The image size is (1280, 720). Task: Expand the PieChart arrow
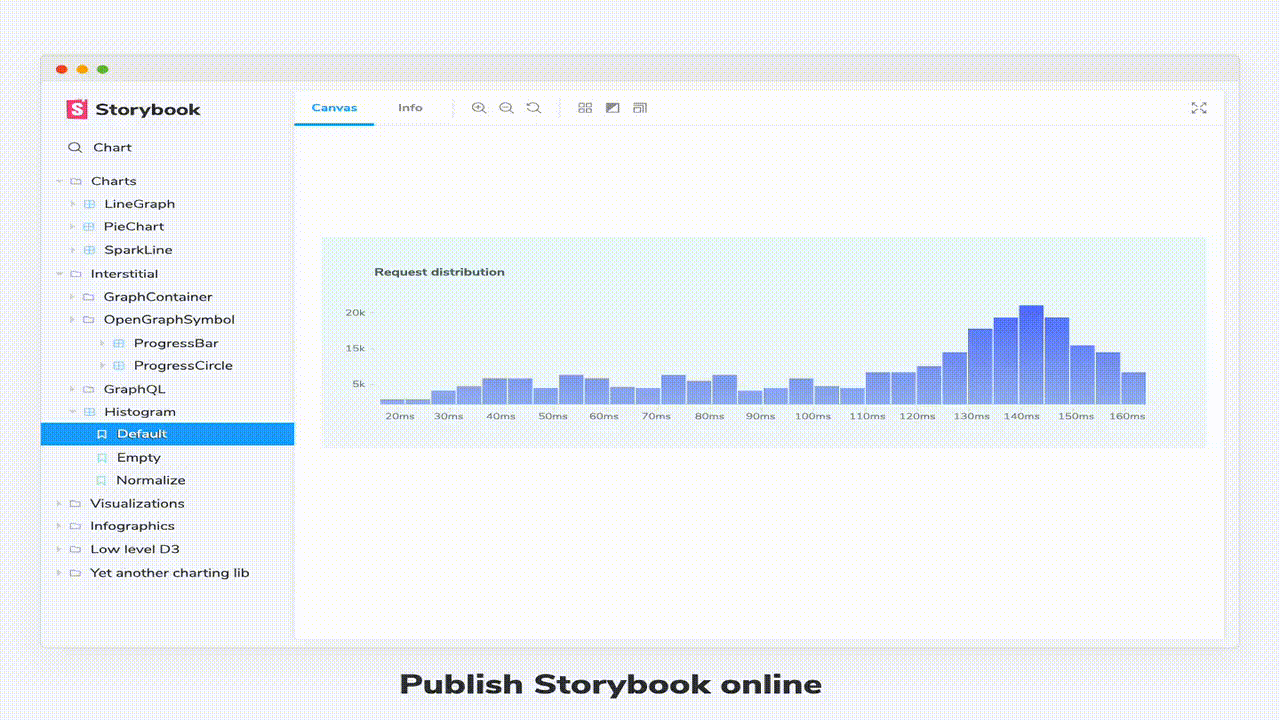coord(73,227)
